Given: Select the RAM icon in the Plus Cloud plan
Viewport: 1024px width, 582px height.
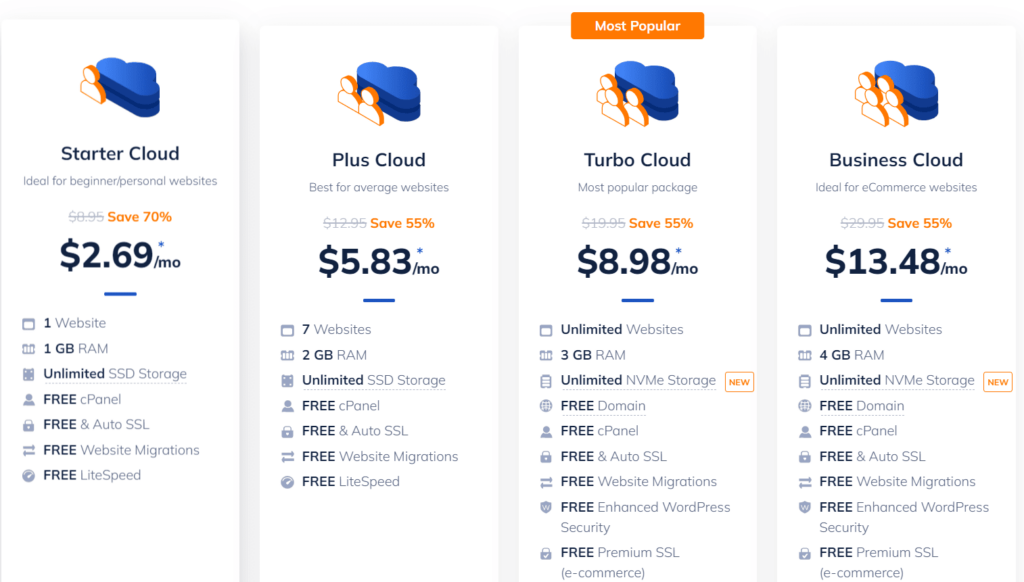Looking at the screenshot, I should pyautogui.click(x=286, y=354).
